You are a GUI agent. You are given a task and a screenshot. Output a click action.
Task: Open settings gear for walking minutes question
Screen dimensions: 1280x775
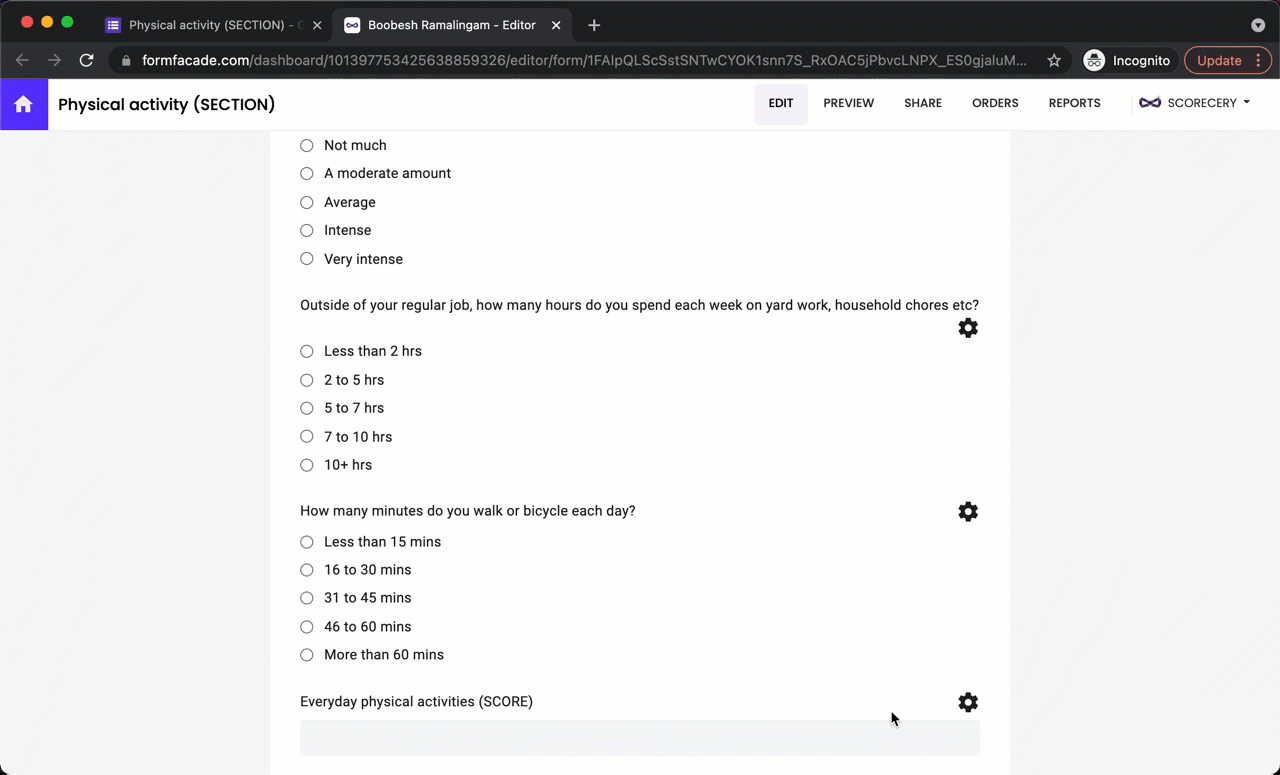coord(967,511)
